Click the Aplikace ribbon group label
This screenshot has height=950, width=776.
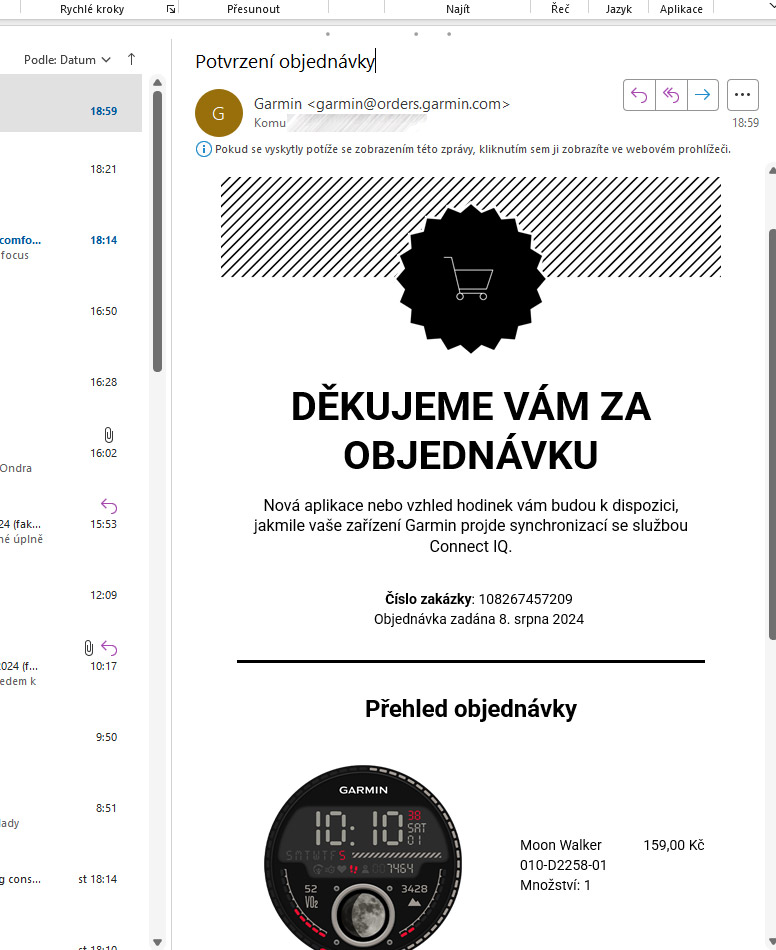tap(681, 9)
